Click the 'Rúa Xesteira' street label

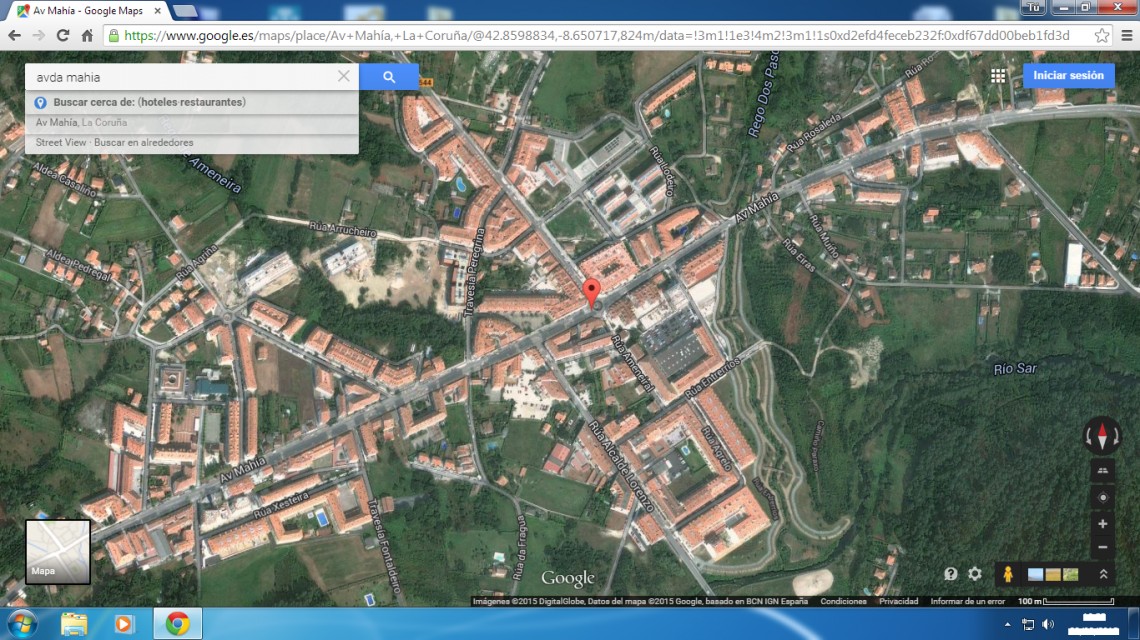(281, 505)
